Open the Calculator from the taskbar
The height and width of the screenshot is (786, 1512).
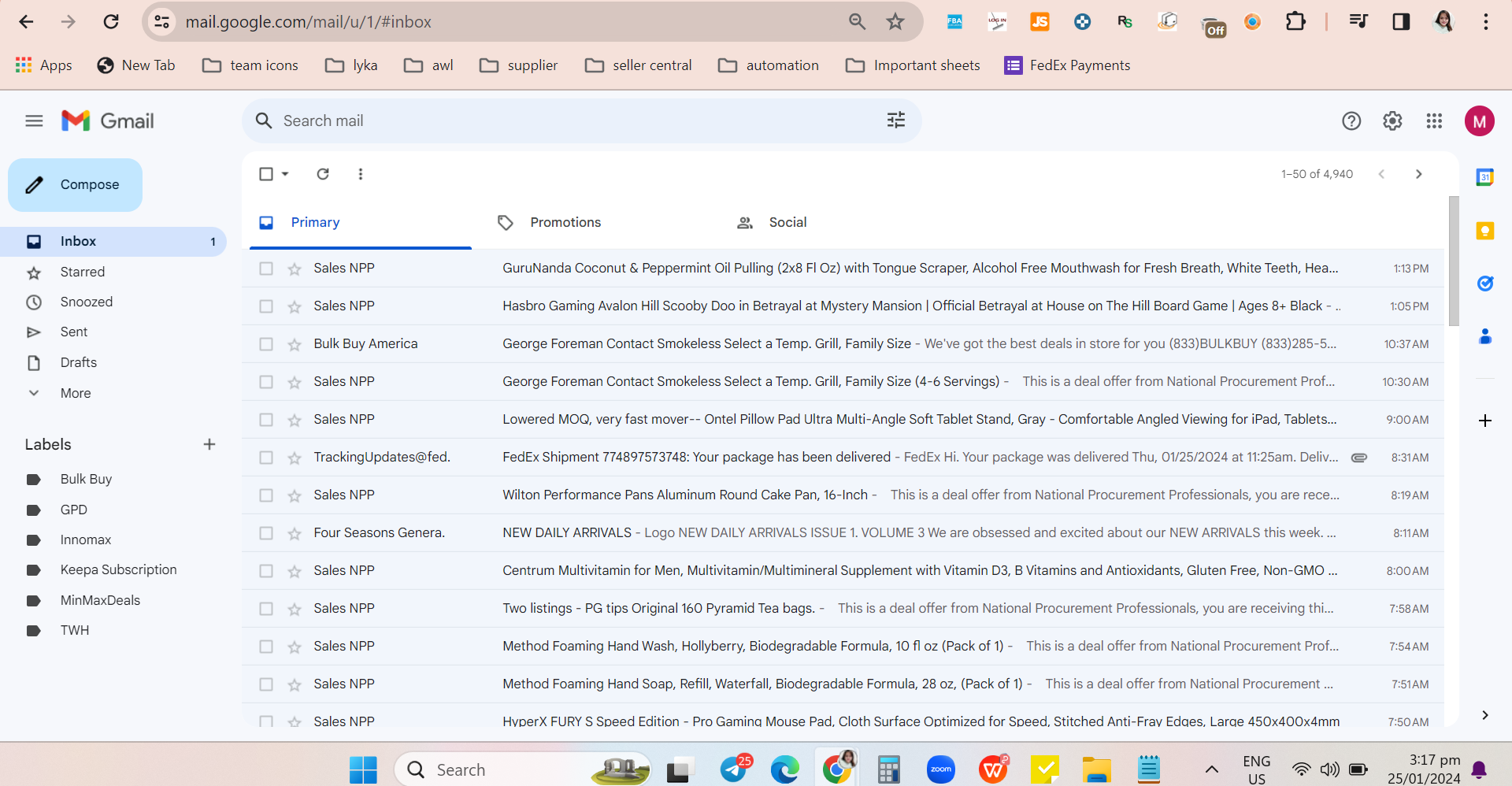click(888, 769)
